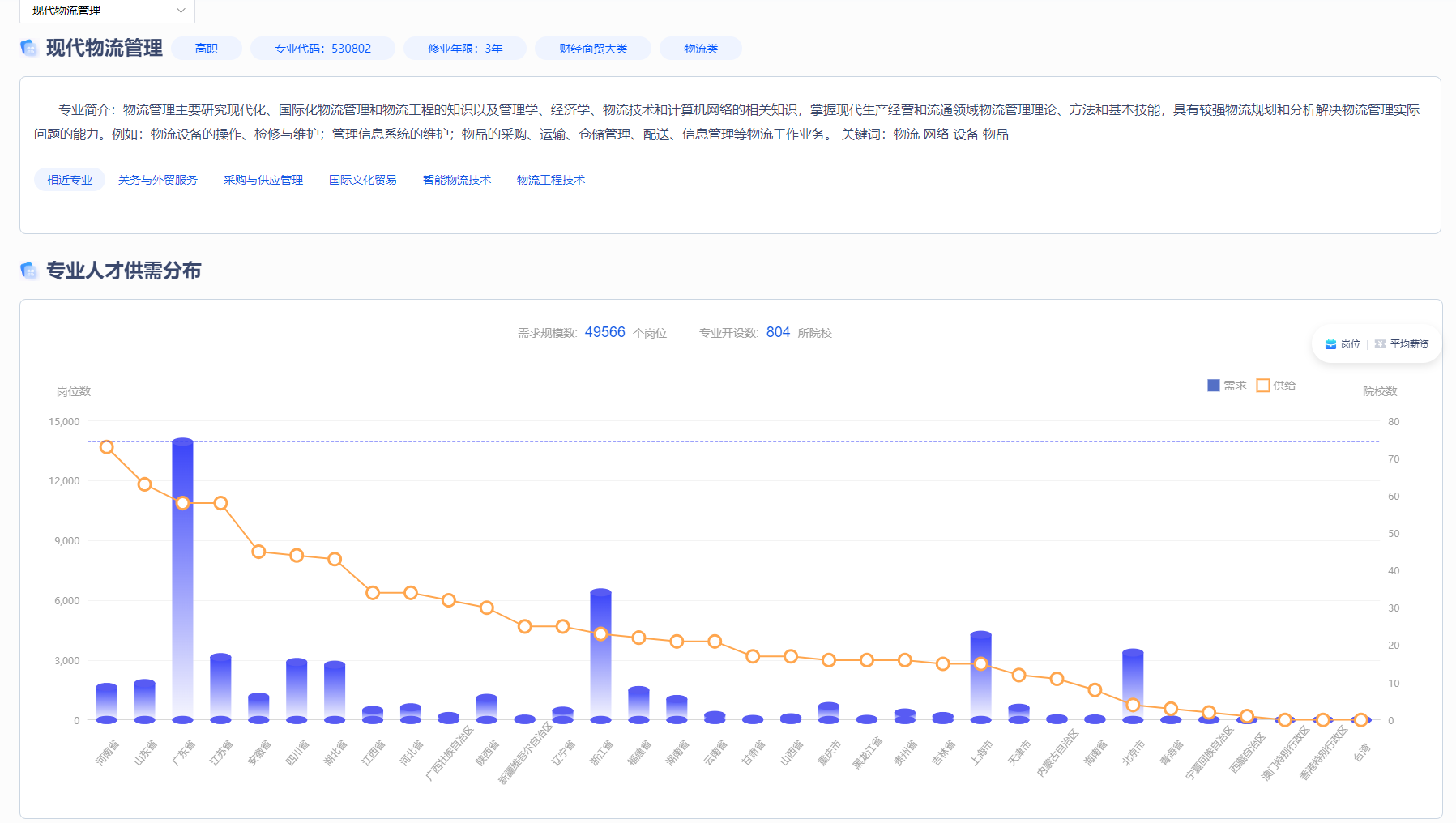Viewport: 1456px width, 823px height.
Task: Click the 台湾 supply line point
Action: coord(1360,720)
